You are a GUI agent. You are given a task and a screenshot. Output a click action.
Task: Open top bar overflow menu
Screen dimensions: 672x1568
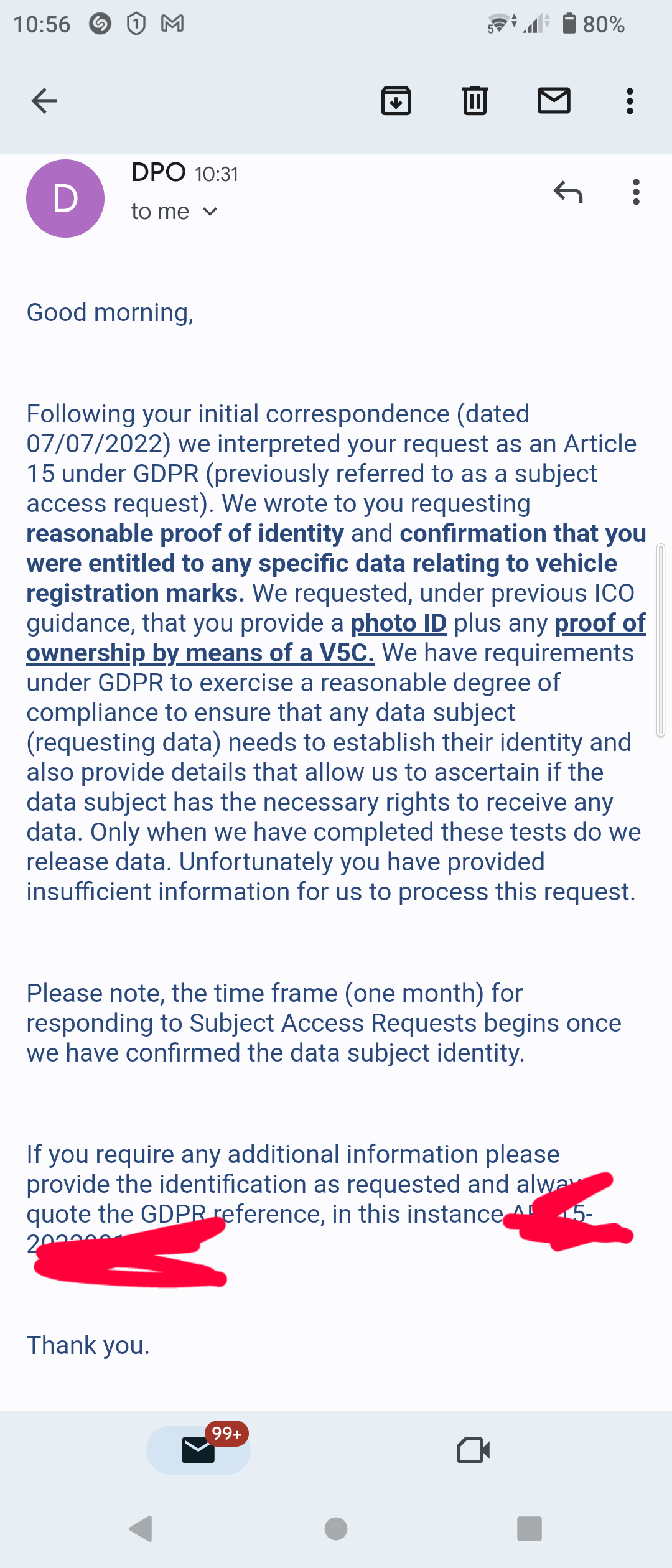pos(630,101)
